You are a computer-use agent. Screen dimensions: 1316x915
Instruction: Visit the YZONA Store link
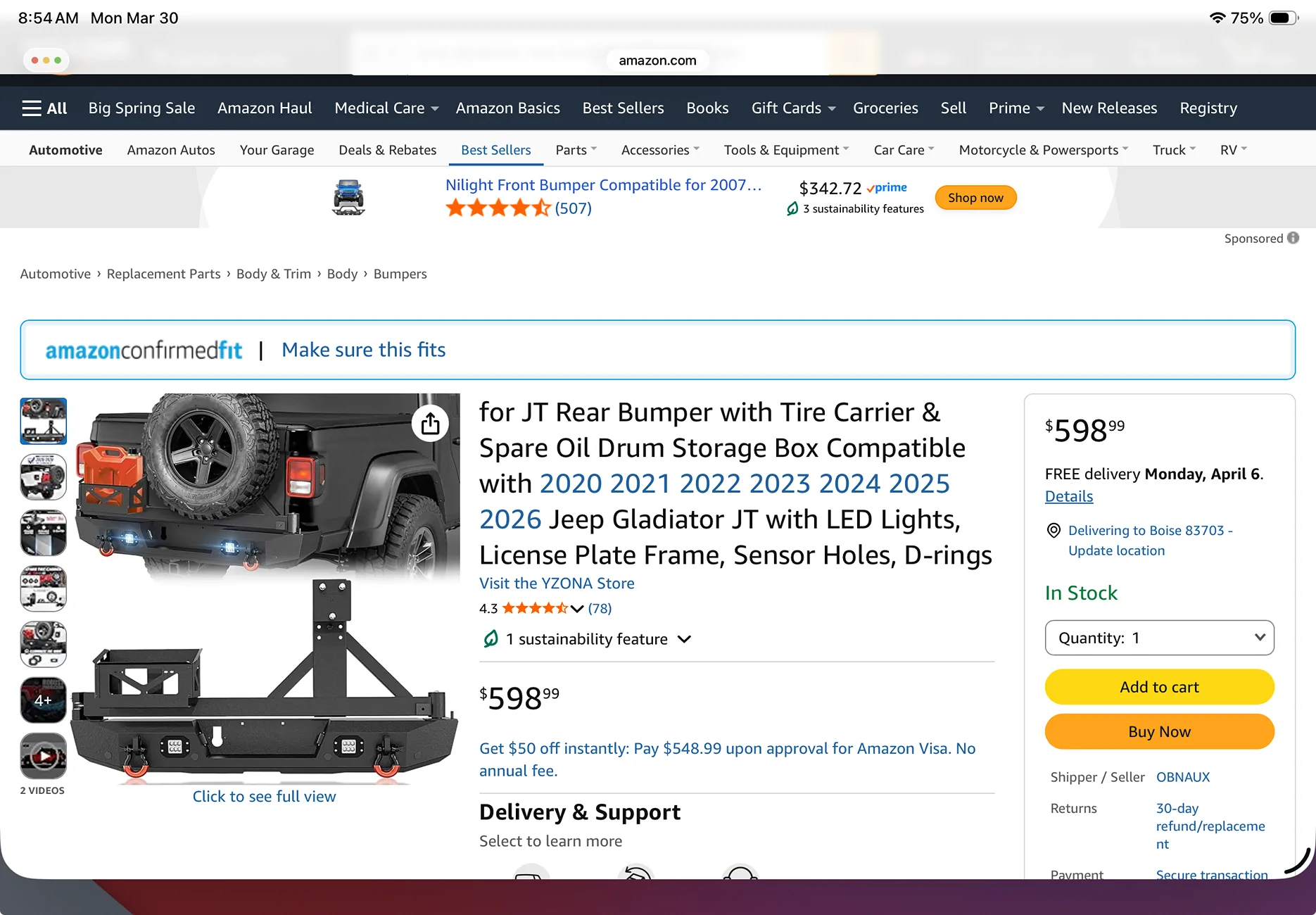(x=557, y=583)
